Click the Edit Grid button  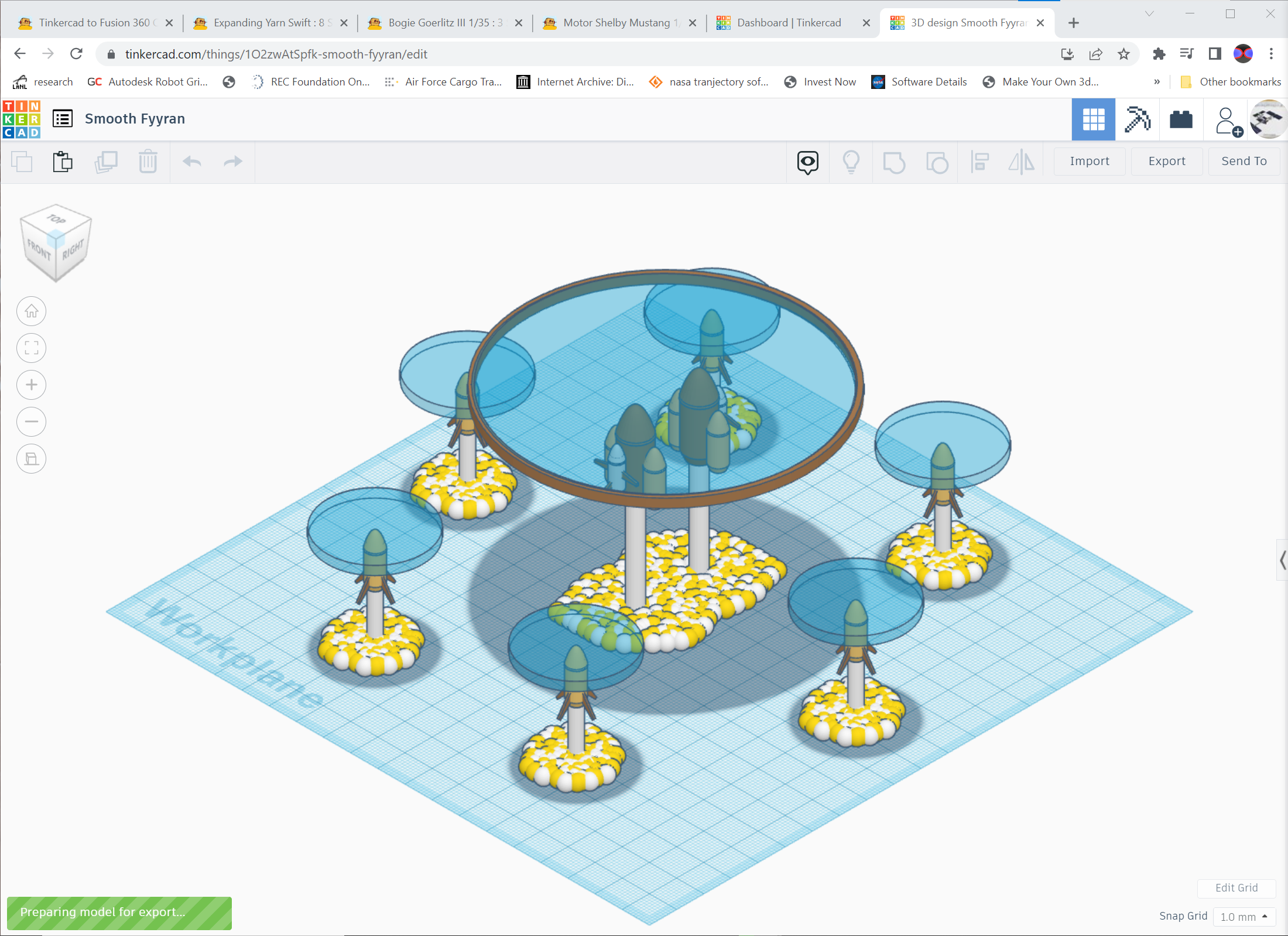point(1236,888)
